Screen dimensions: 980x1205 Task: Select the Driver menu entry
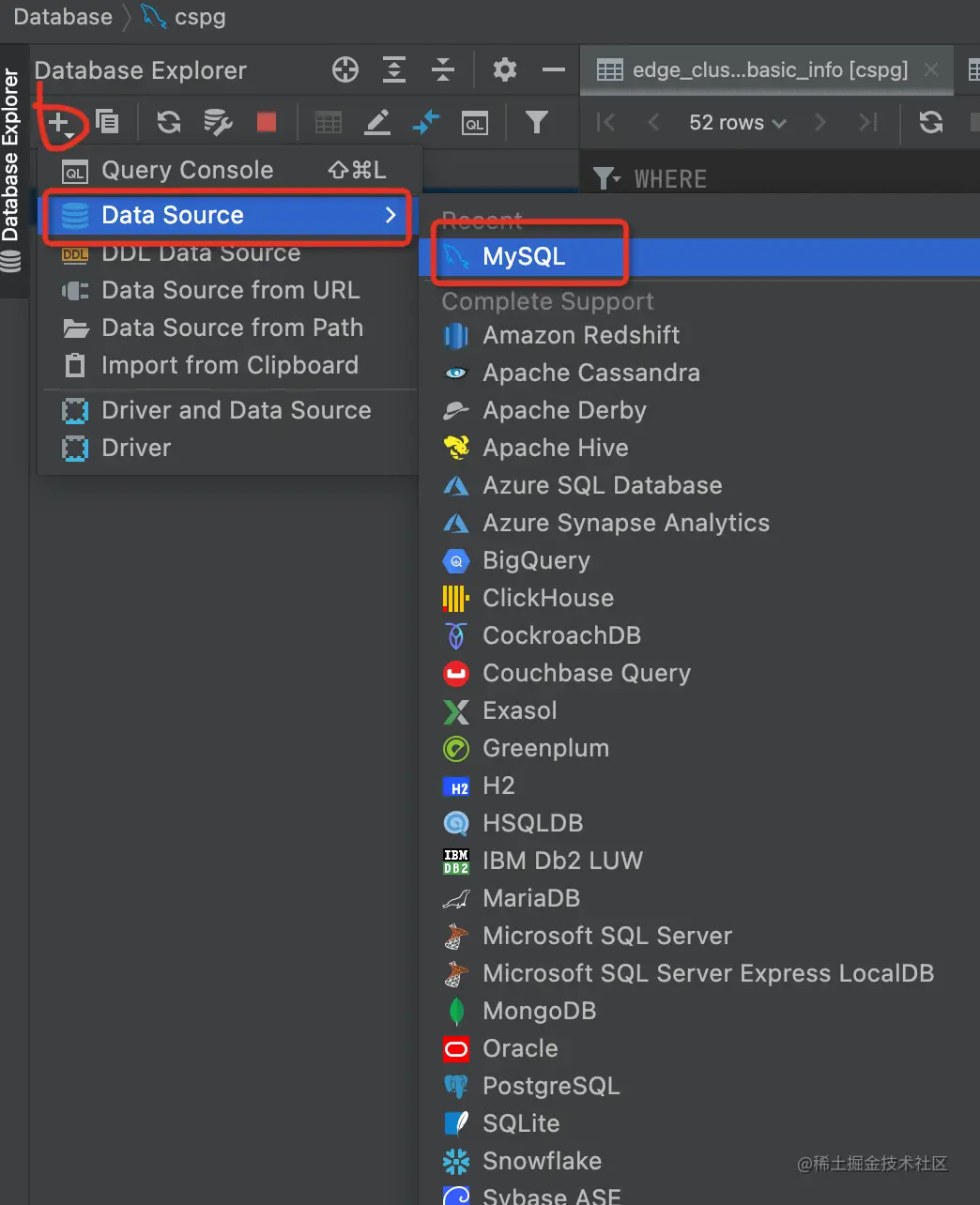(x=227, y=448)
